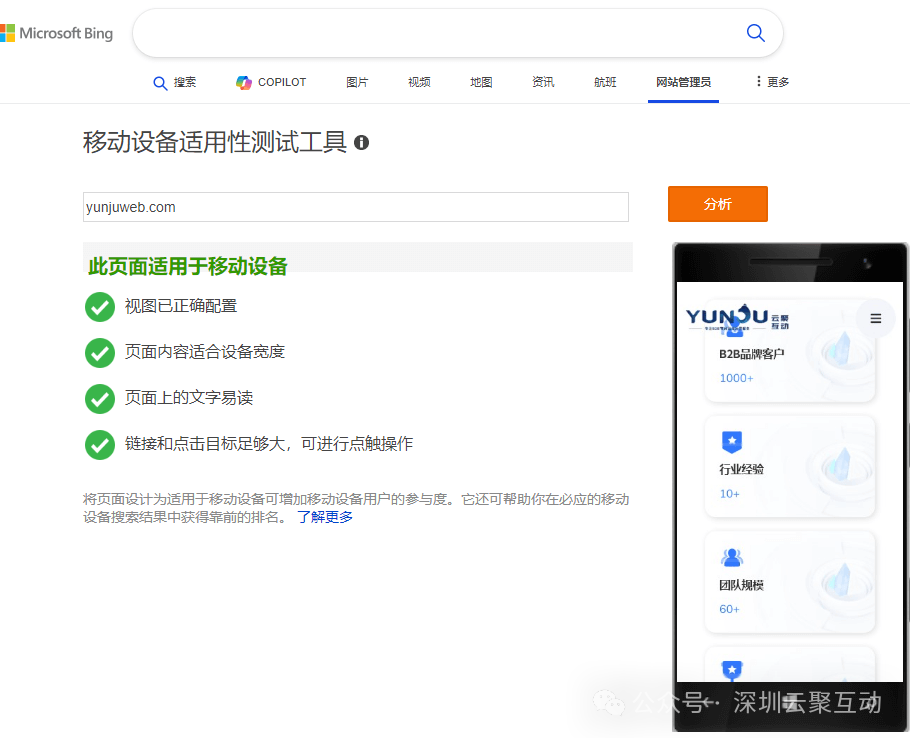Open the COPILOT tab
The height and width of the screenshot is (738, 910).
[271, 82]
